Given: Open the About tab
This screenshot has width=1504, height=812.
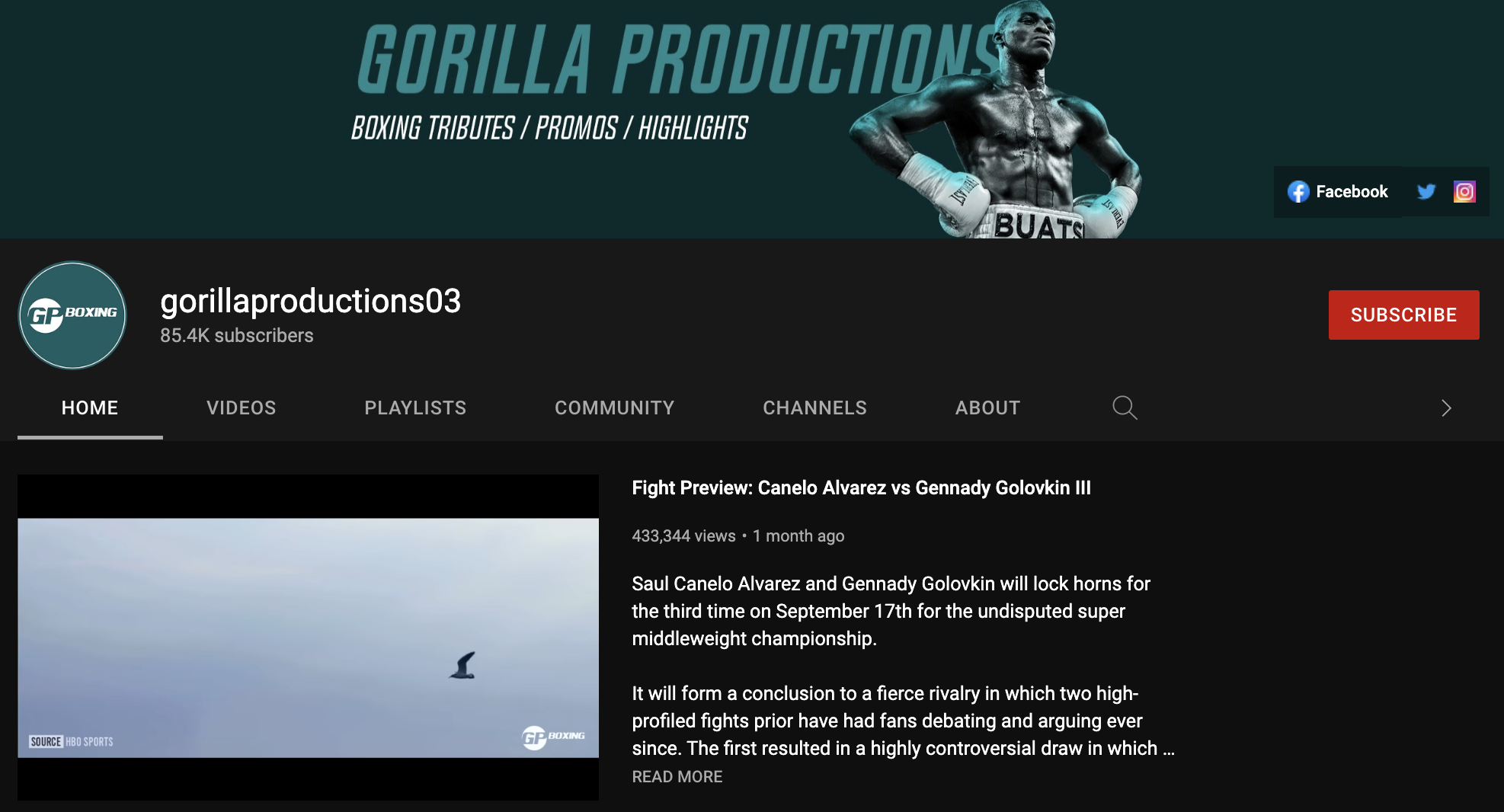Looking at the screenshot, I should pyautogui.click(x=987, y=408).
